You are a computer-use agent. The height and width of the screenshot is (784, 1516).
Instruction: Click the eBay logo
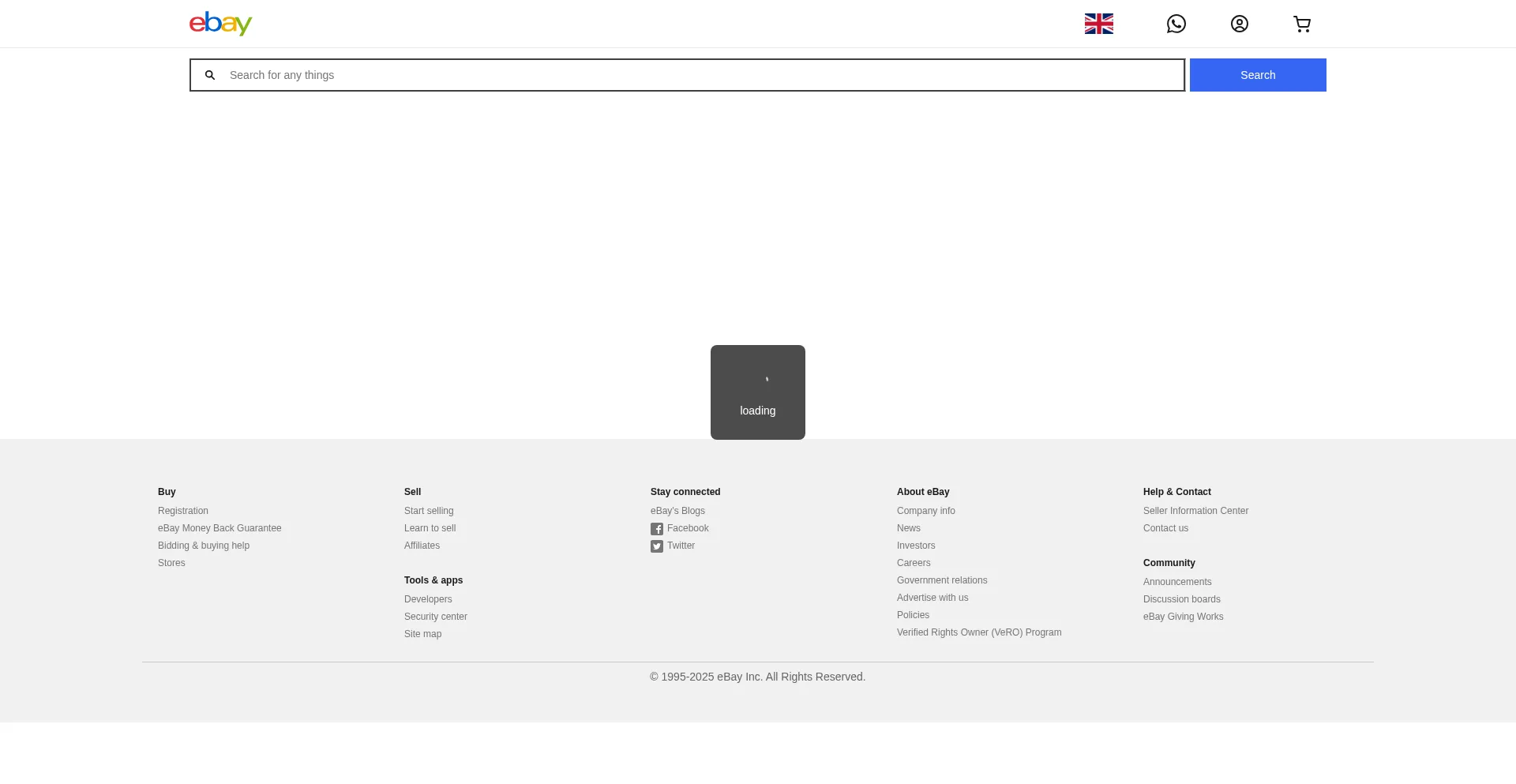[x=220, y=24]
